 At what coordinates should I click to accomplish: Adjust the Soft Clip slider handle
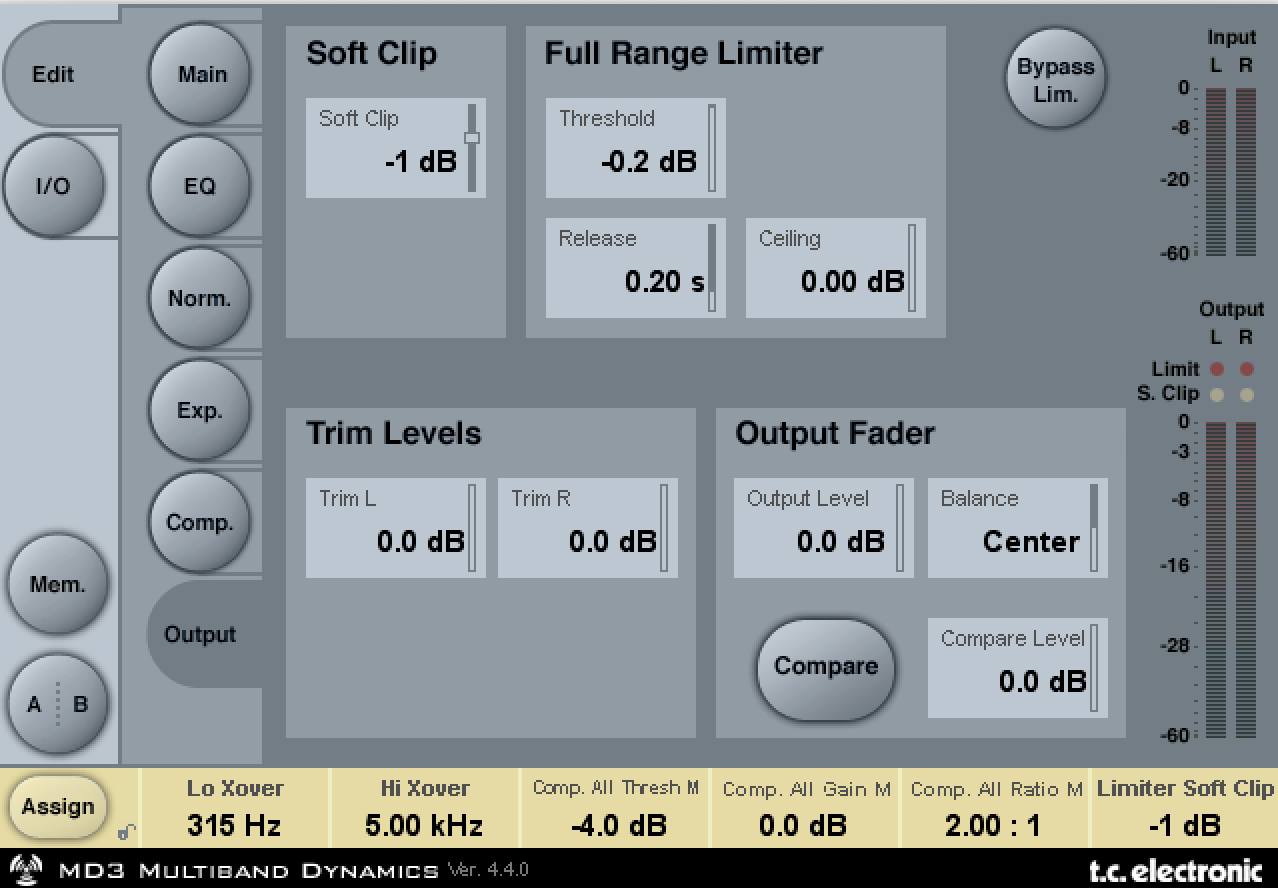click(x=472, y=138)
